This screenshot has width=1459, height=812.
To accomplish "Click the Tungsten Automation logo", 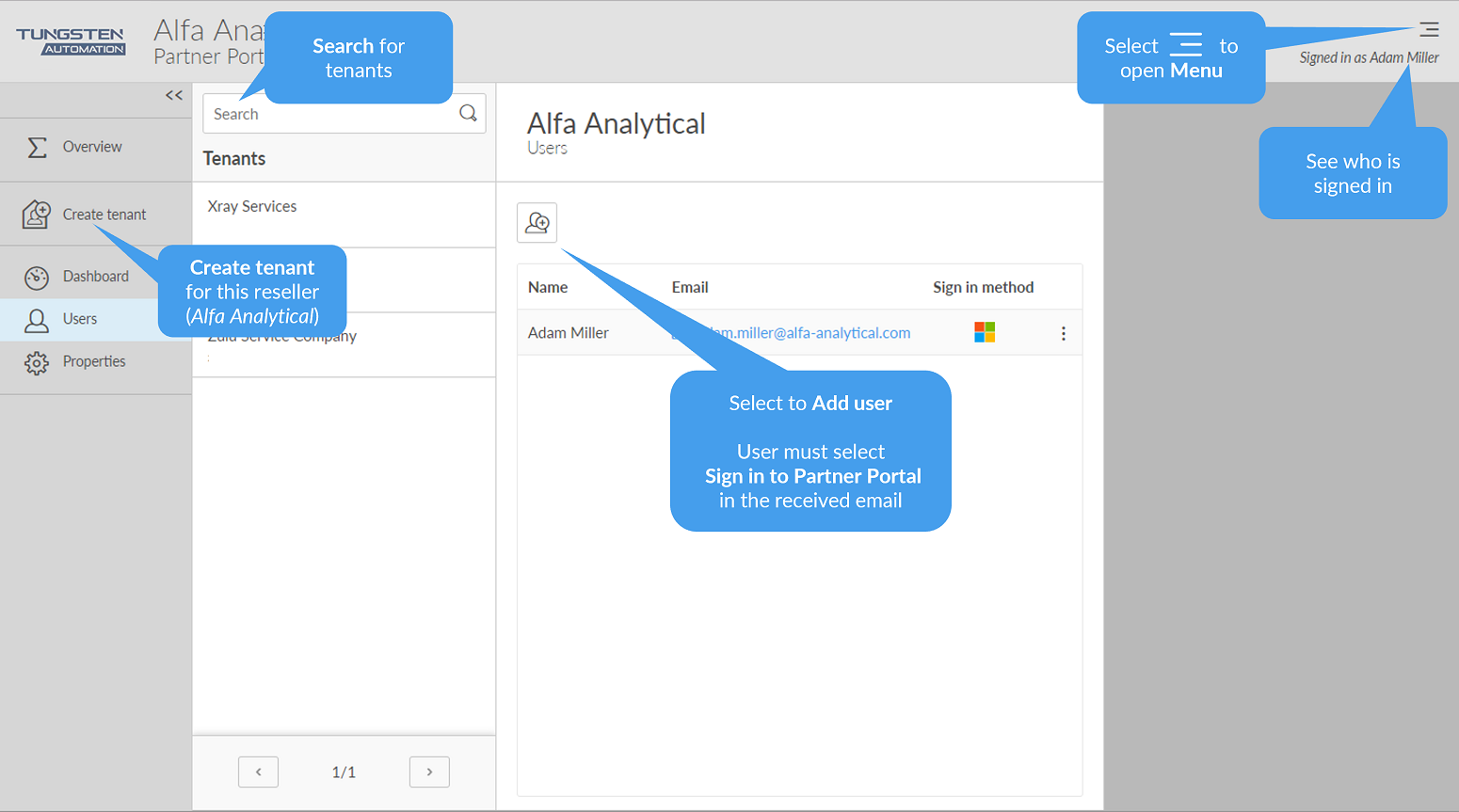I will pyautogui.click(x=71, y=40).
